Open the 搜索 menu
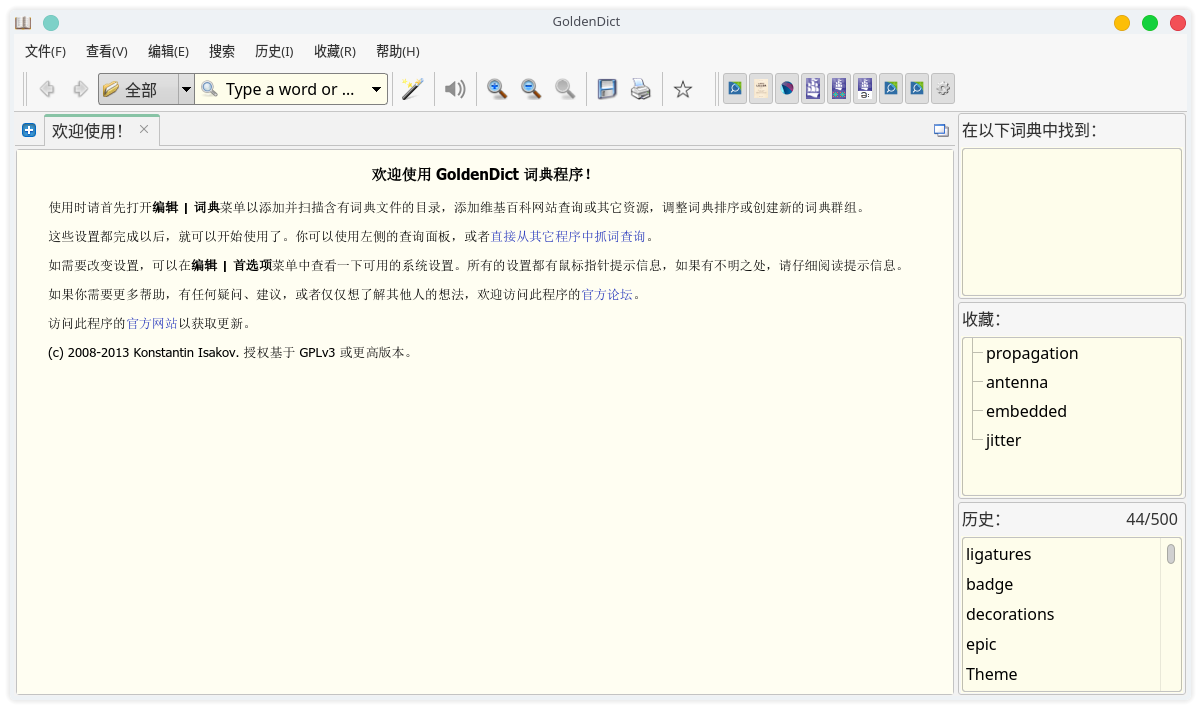Screen dimensions: 1201x710 [x=222, y=51]
